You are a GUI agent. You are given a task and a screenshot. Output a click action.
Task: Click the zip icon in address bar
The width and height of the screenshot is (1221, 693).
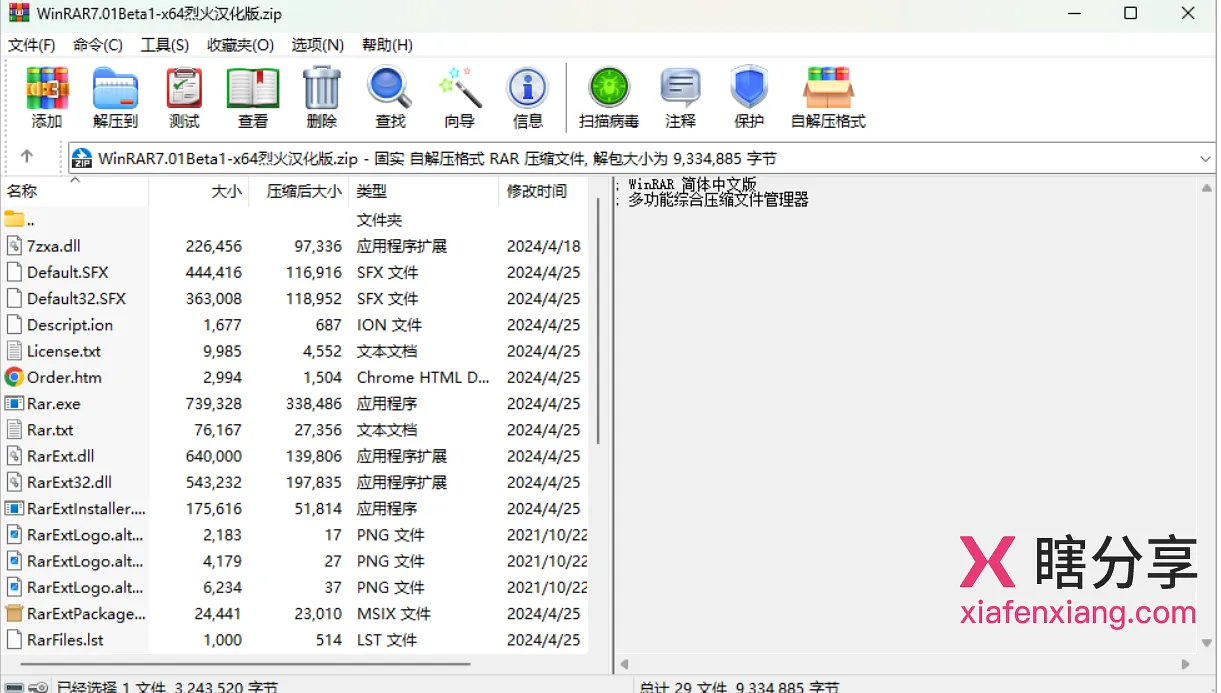pyautogui.click(x=83, y=158)
